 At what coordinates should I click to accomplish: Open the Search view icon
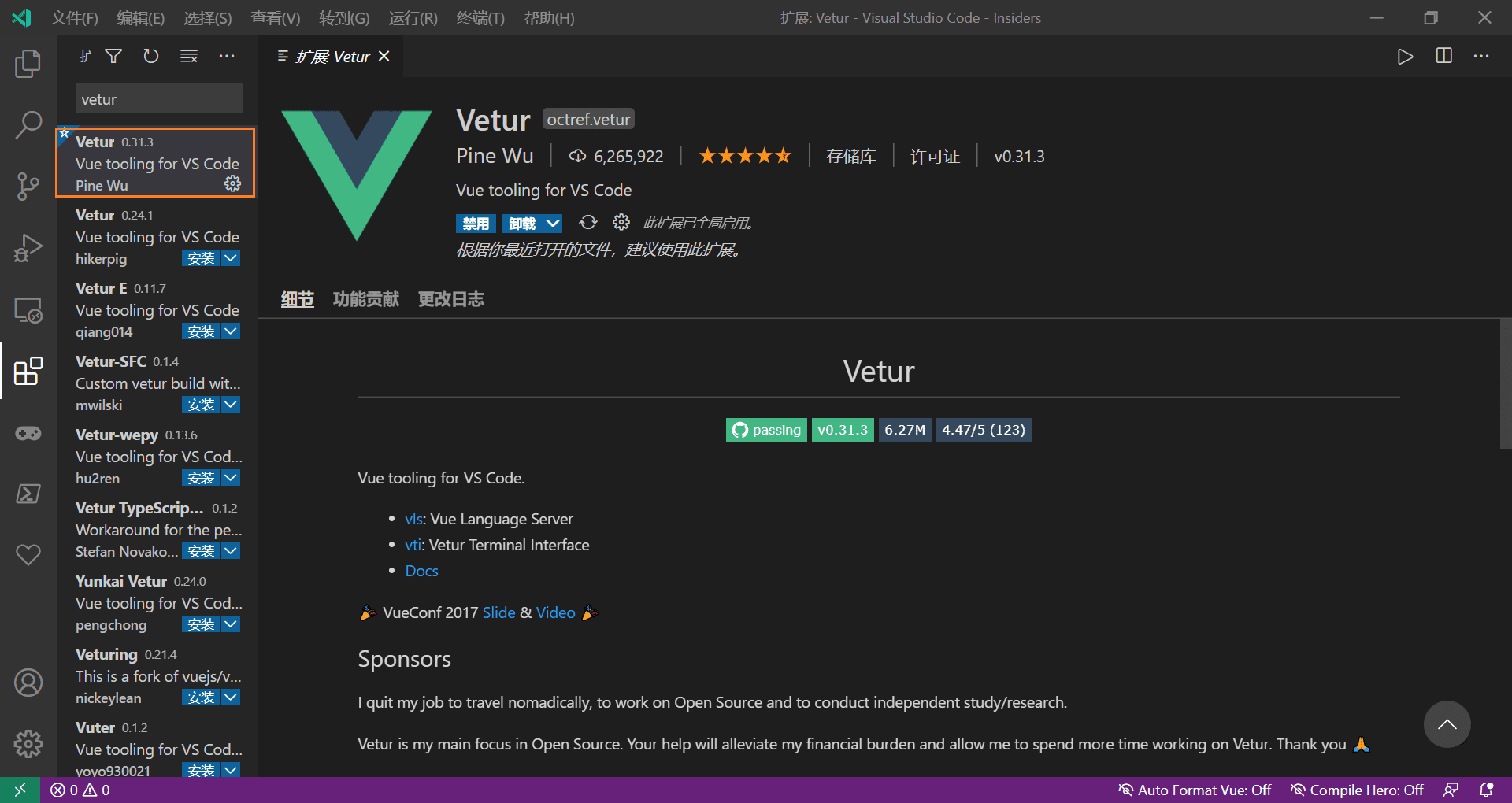(x=28, y=124)
